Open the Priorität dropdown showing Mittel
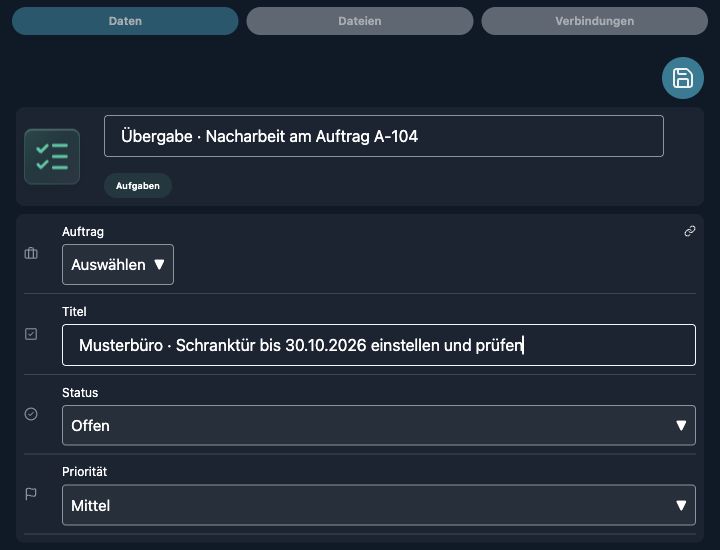The width and height of the screenshot is (720, 550). pos(379,505)
